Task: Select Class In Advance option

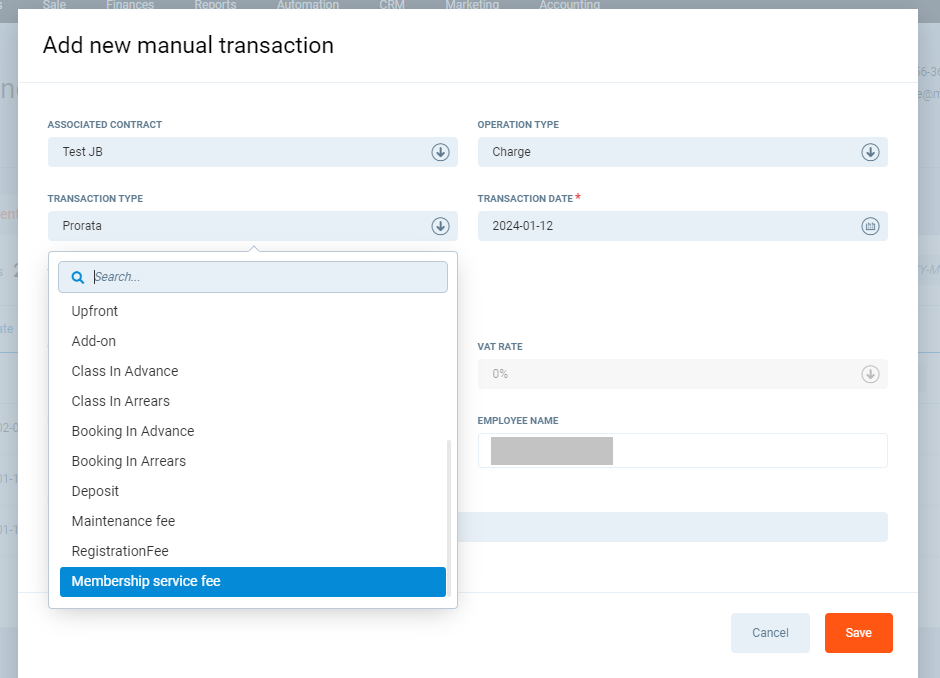Action: [x=125, y=371]
